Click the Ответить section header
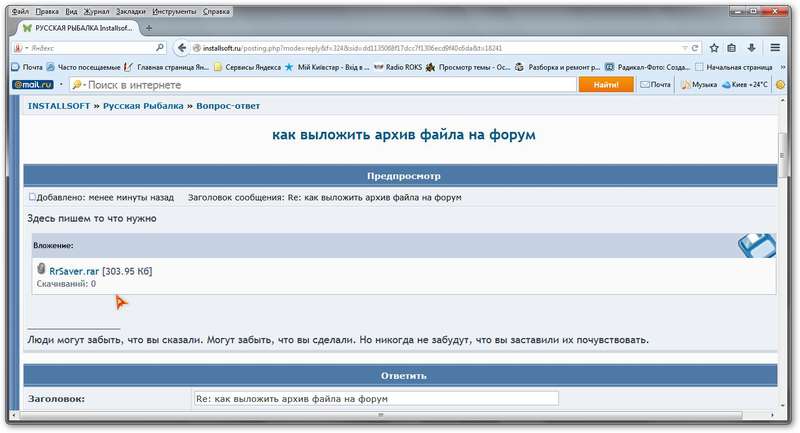800x433 pixels. (401, 376)
